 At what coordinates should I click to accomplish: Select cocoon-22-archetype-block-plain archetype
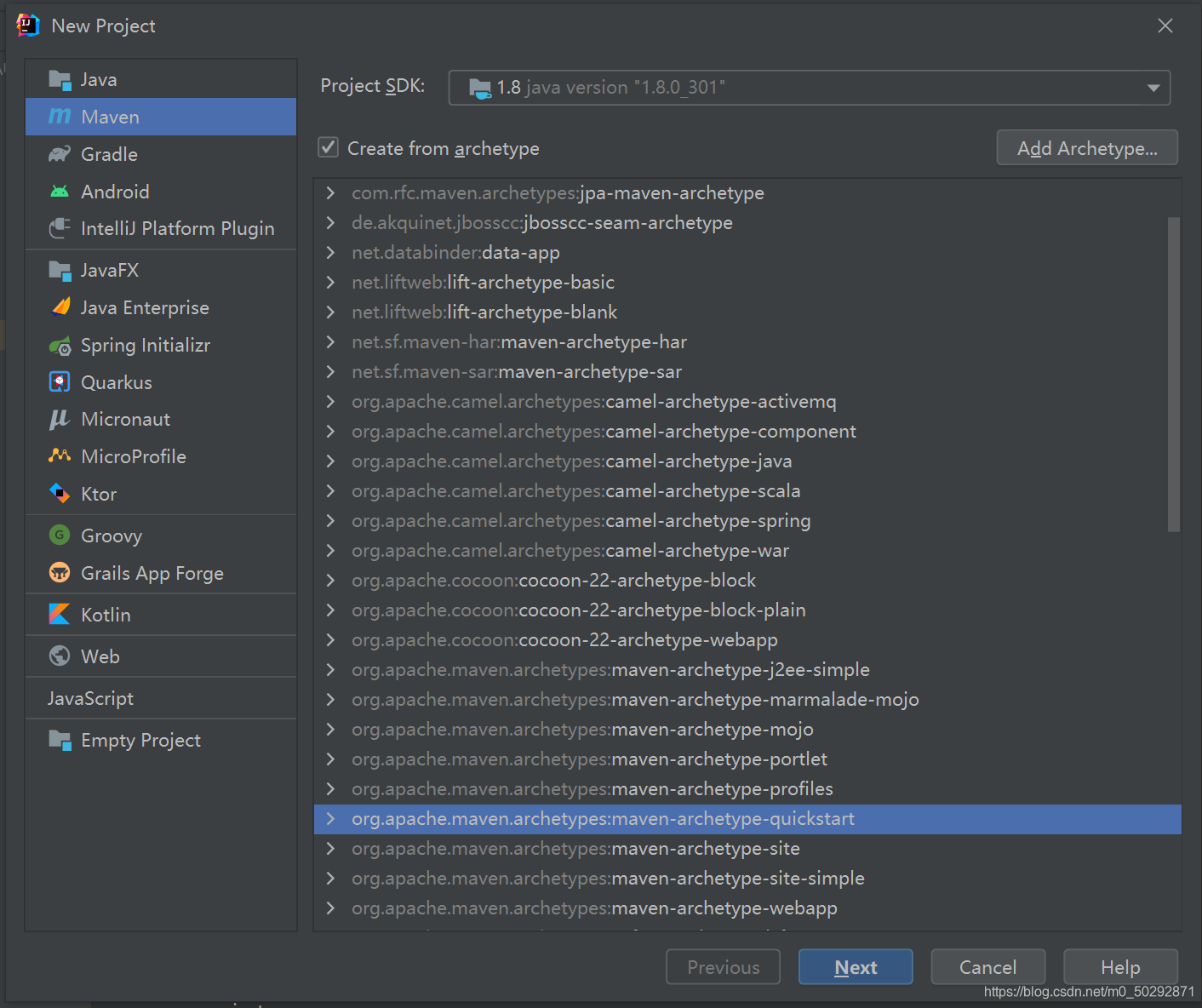pyautogui.click(x=747, y=610)
